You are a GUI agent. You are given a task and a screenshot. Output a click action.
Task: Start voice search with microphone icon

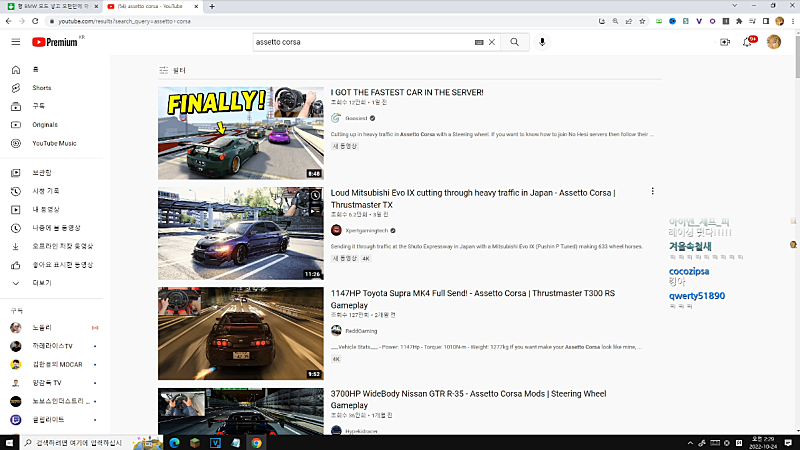542,42
